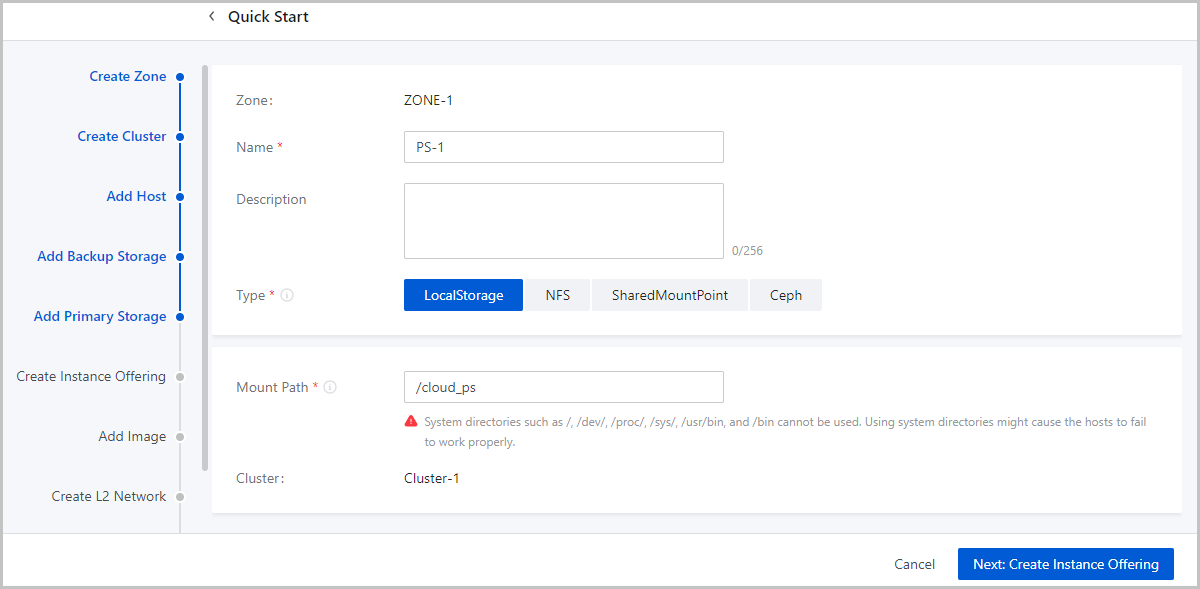Go back using Quick Start arrow
The image size is (1200, 589).
tap(211, 16)
